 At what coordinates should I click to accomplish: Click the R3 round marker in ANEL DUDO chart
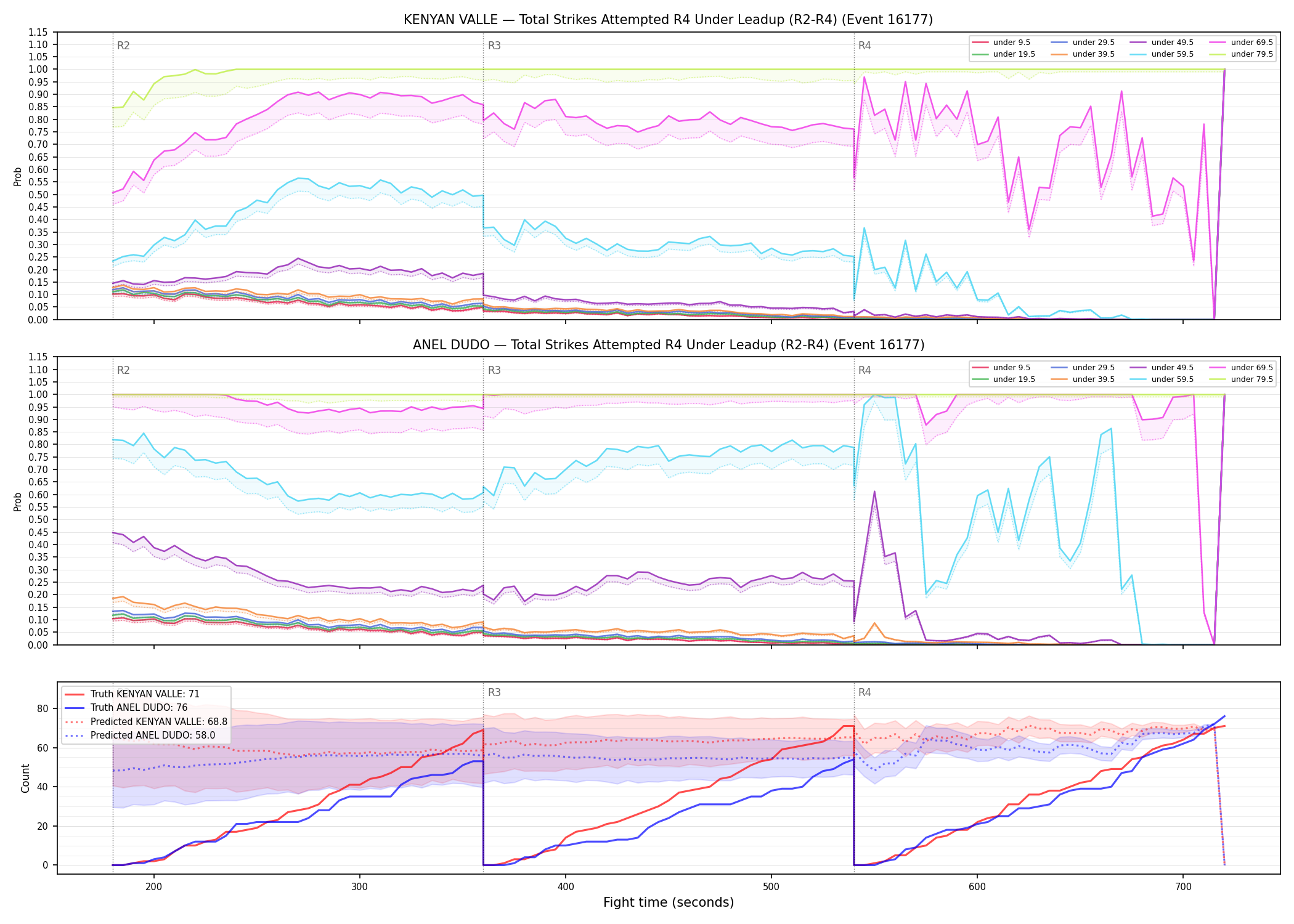click(494, 370)
